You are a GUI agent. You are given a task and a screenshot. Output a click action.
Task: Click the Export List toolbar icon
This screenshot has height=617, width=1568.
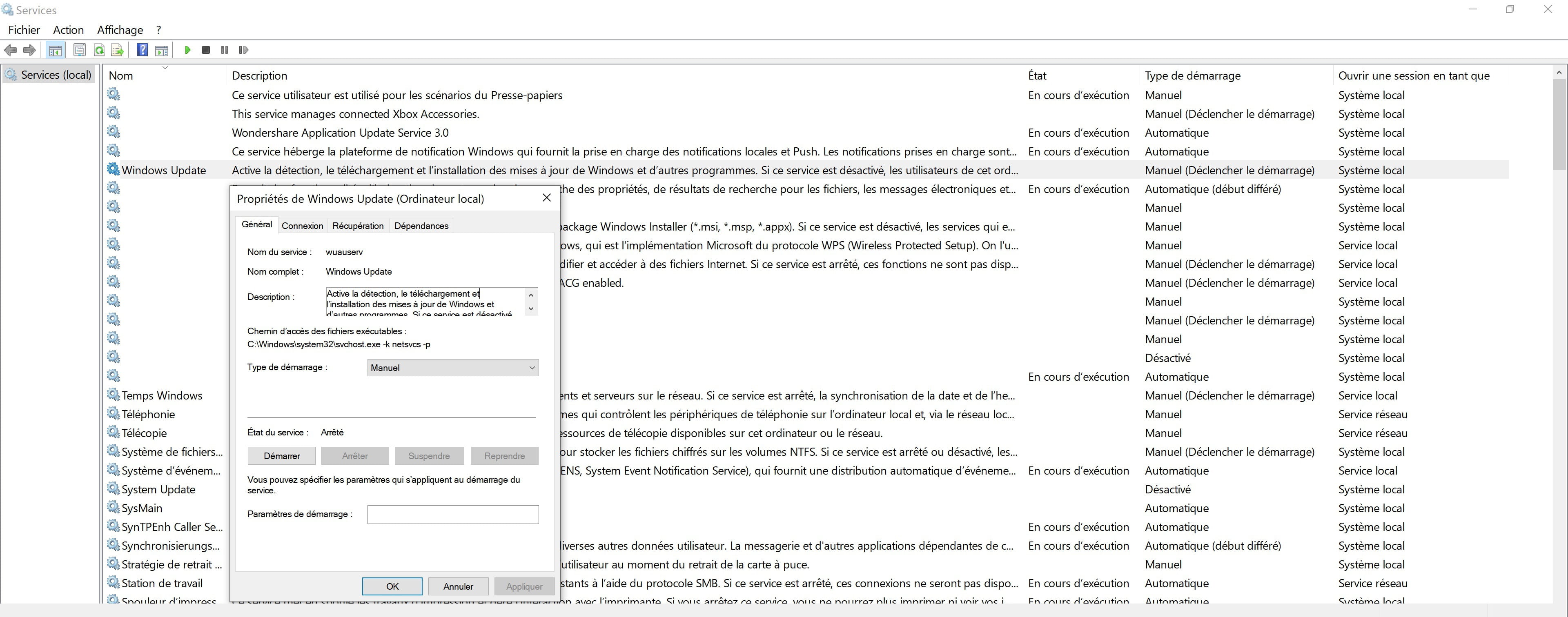click(x=118, y=50)
